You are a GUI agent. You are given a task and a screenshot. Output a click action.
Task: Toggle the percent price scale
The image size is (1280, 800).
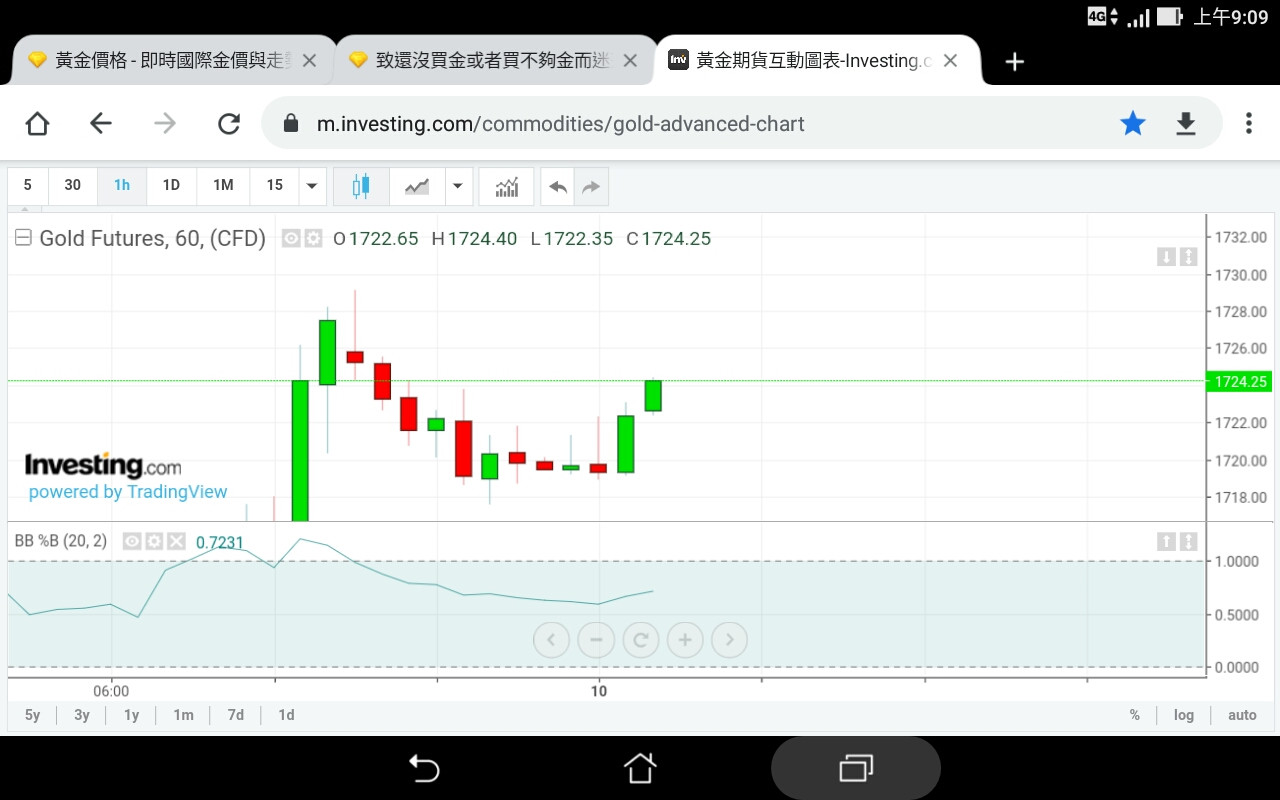pyautogui.click(x=1135, y=715)
